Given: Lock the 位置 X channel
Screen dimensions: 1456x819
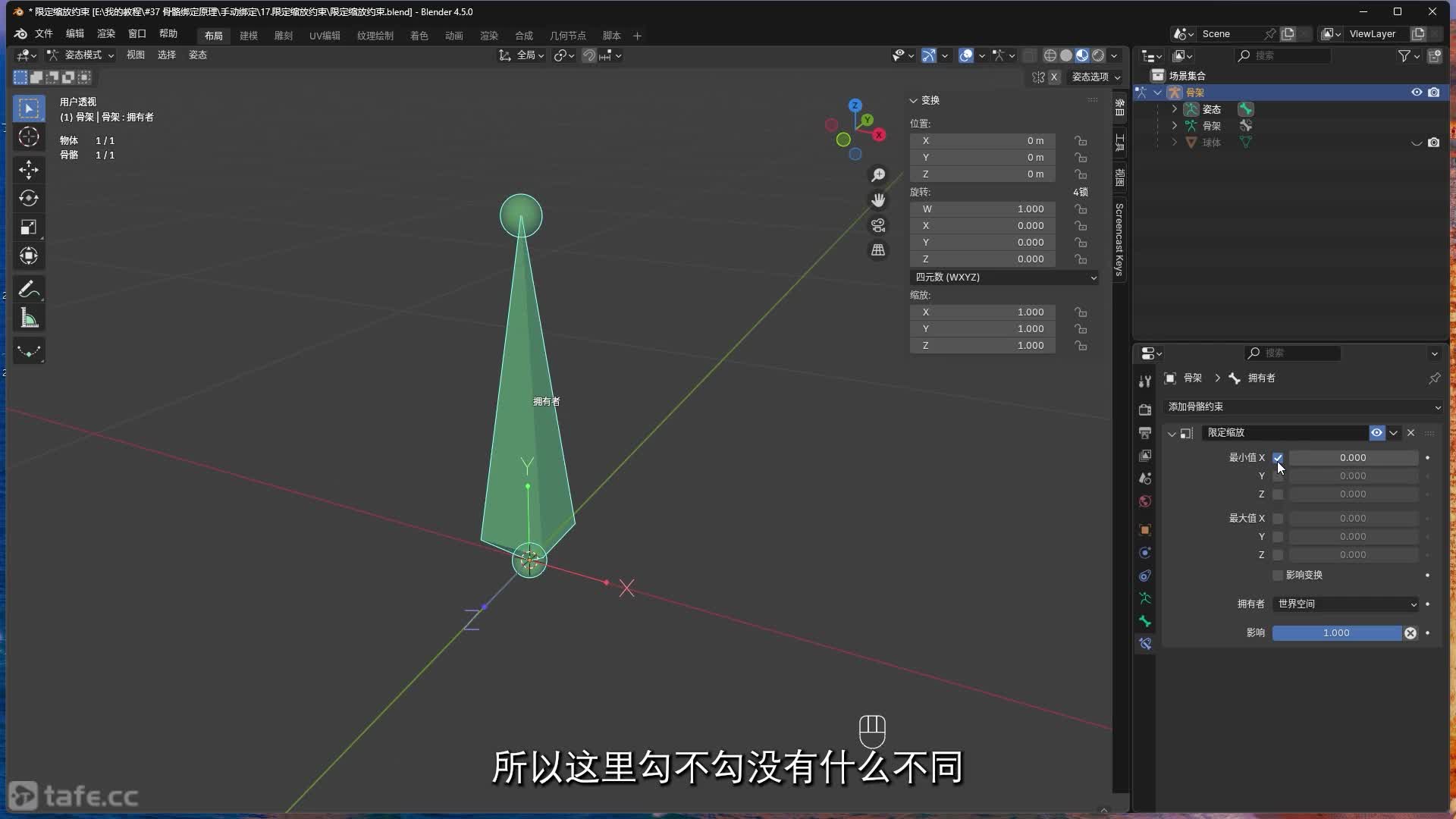Looking at the screenshot, I should [x=1081, y=141].
